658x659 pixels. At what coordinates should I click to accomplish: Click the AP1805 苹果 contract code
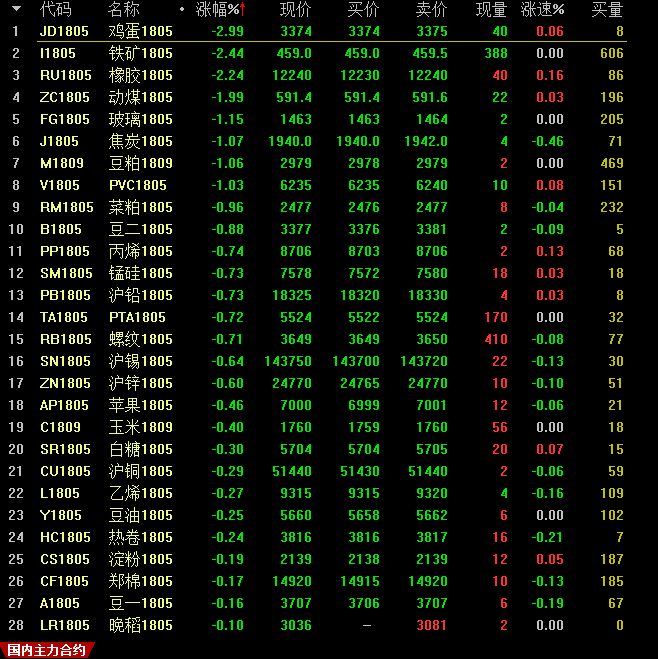pos(65,405)
